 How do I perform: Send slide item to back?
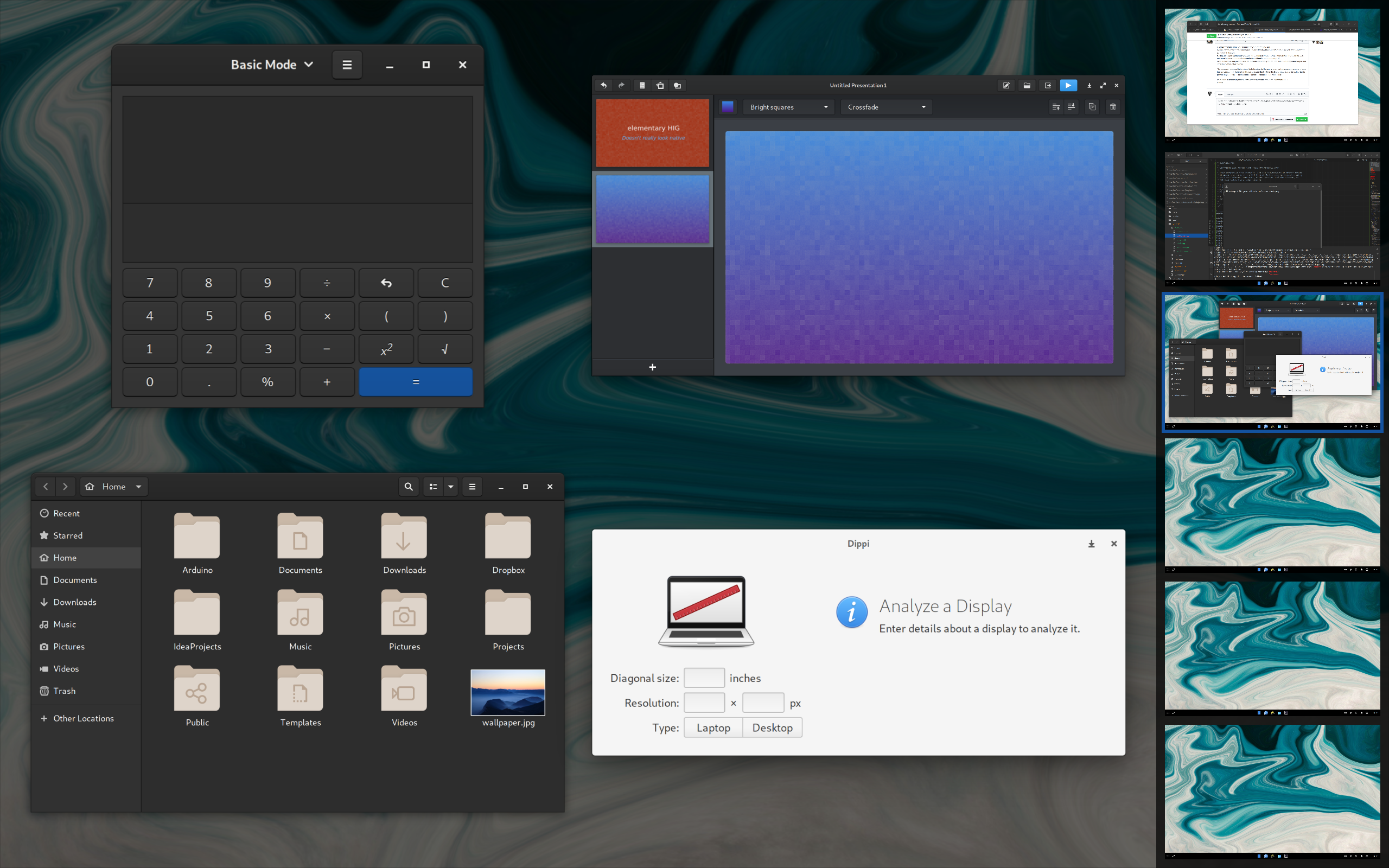click(x=1071, y=107)
